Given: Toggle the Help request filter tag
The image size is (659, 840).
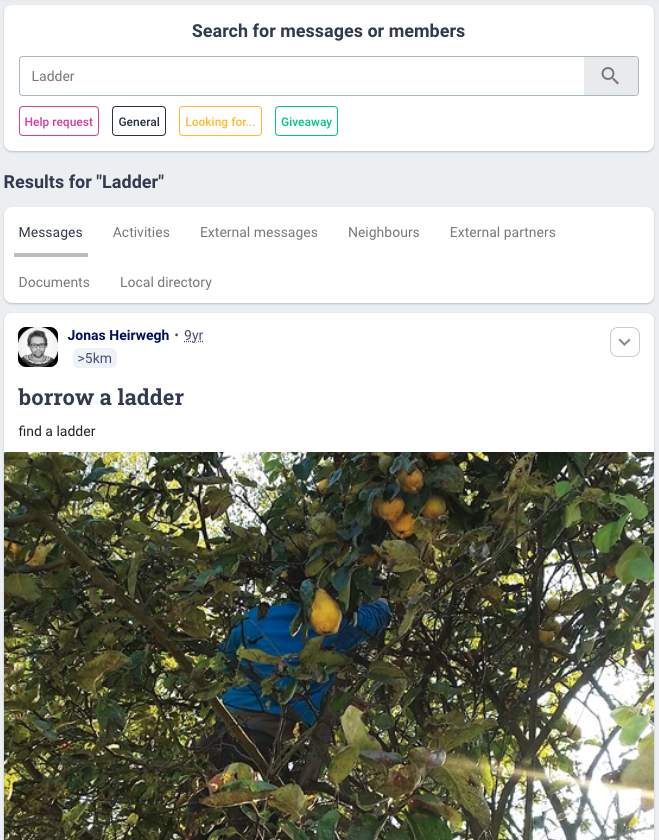Looking at the screenshot, I should [59, 121].
